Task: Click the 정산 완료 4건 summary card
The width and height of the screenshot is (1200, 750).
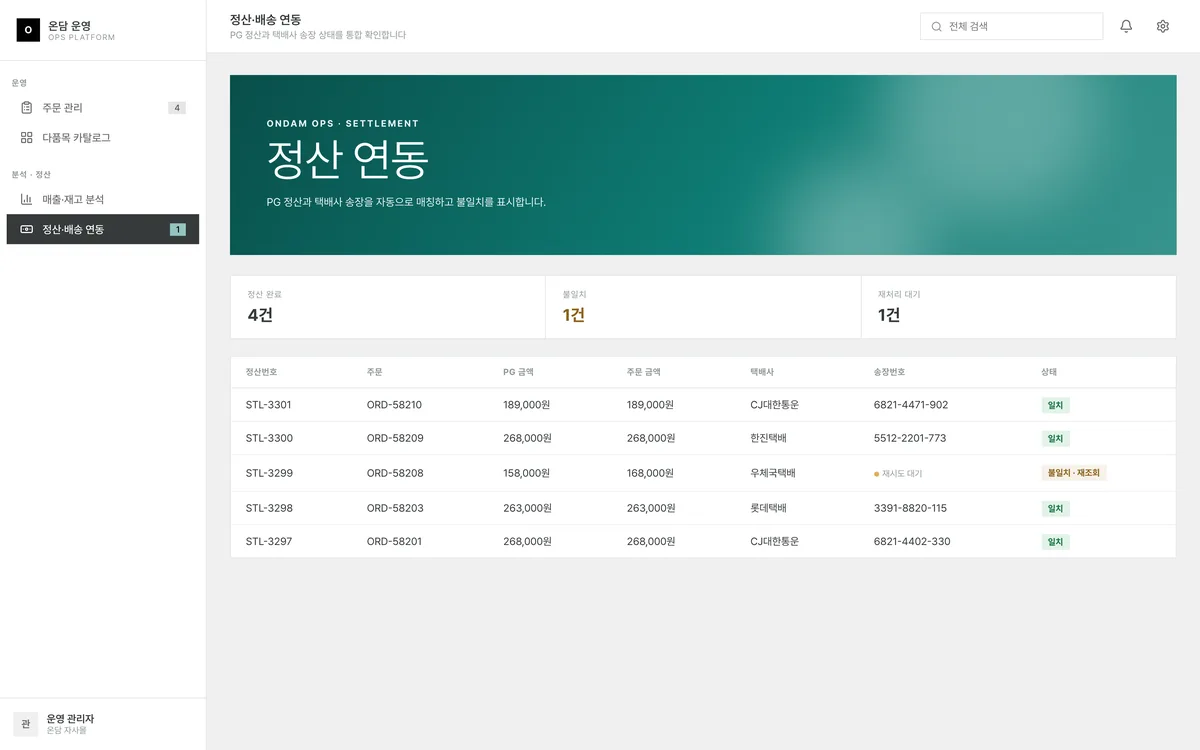Action: click(388, 307)
